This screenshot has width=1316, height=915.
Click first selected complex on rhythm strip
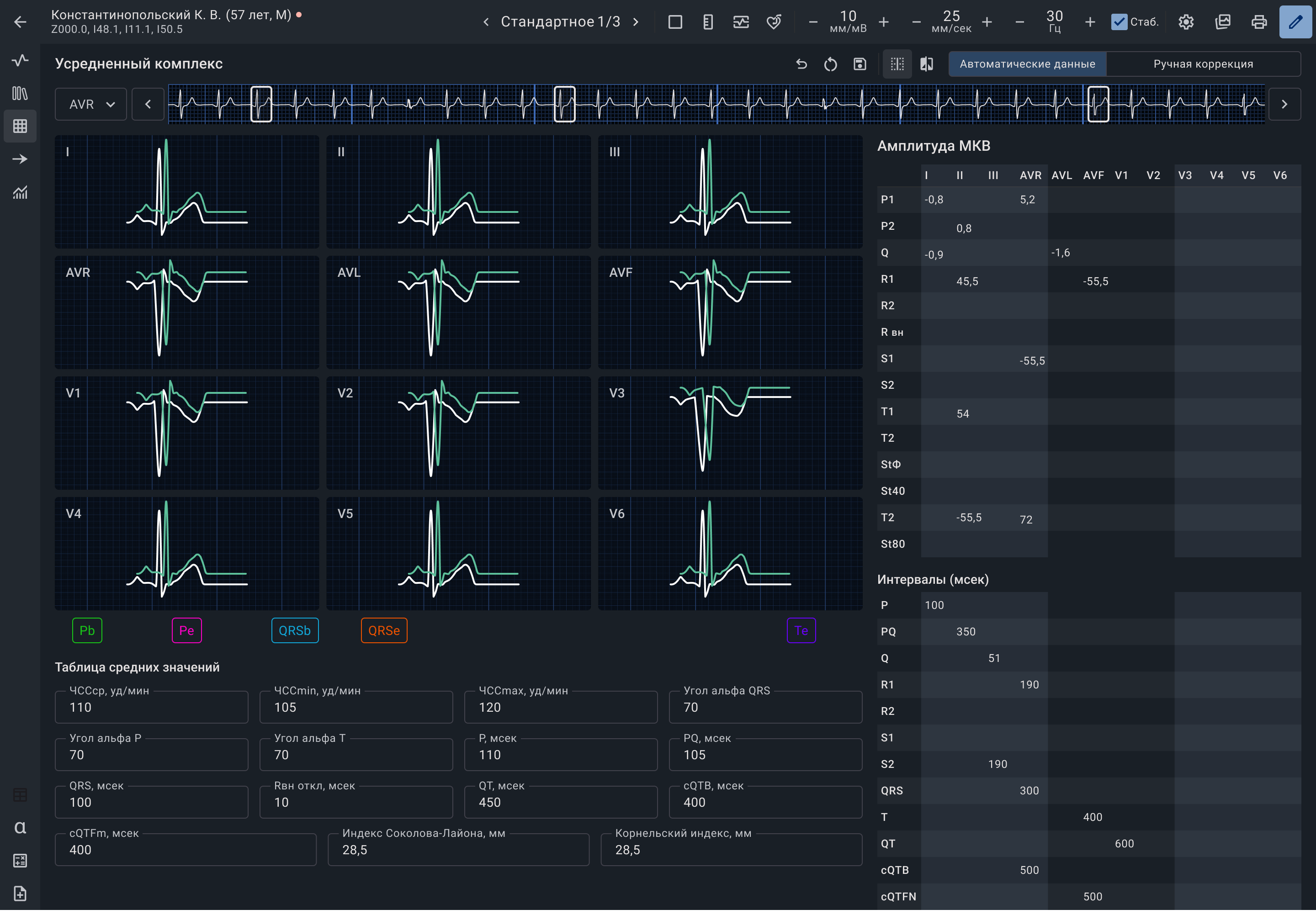coord(261,104)
